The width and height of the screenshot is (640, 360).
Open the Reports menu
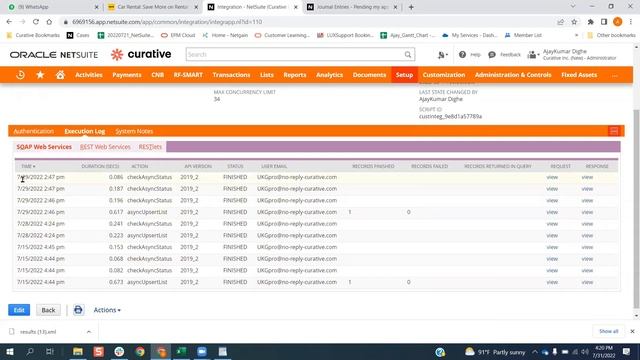click(x=295, y=75)
